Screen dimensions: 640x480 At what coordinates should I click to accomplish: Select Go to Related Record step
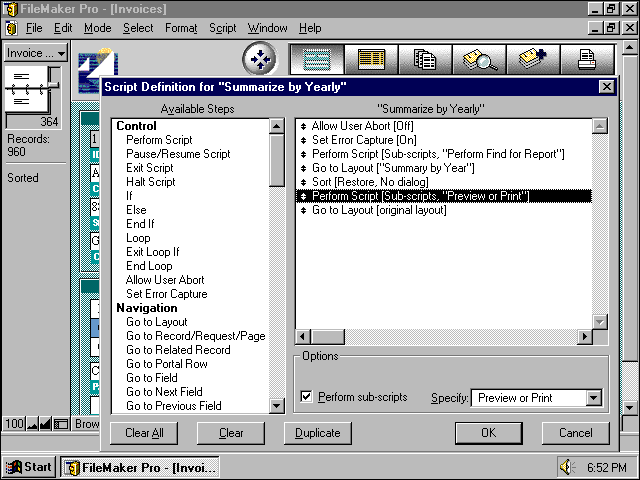(x=178, y=350)
